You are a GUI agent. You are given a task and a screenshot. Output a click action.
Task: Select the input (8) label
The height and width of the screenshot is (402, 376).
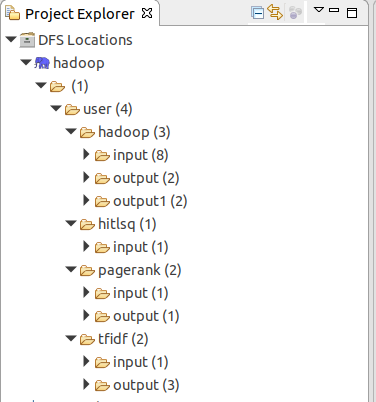point(141,155)
